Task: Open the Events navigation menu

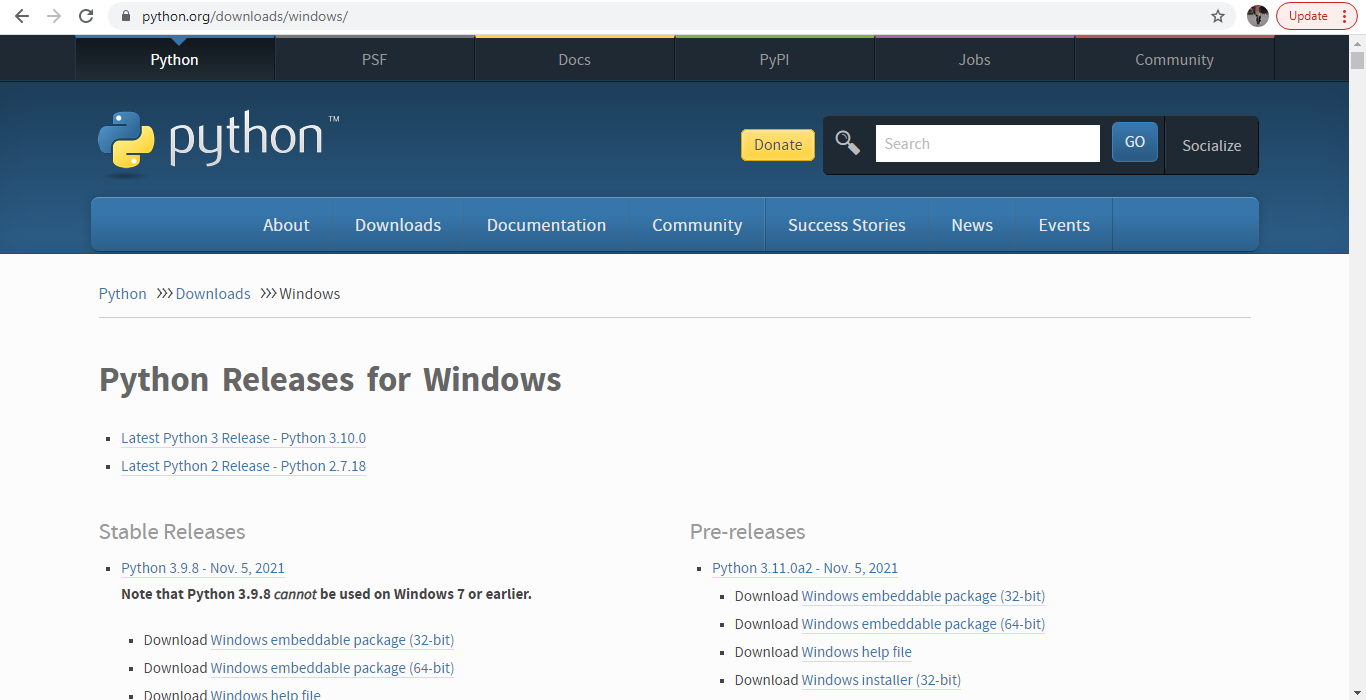Action: (1064, 225)
